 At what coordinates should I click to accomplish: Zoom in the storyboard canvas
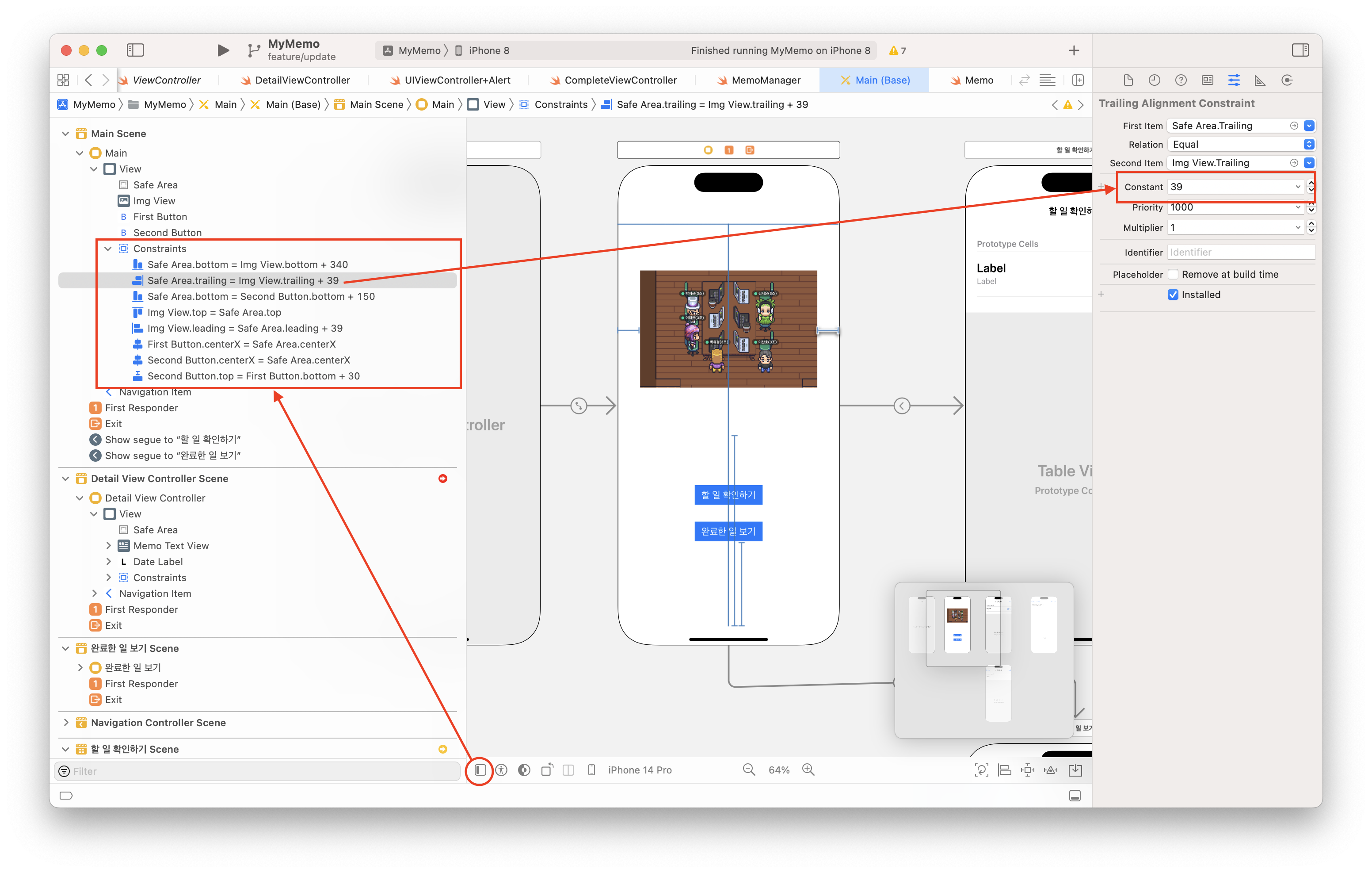808,770
